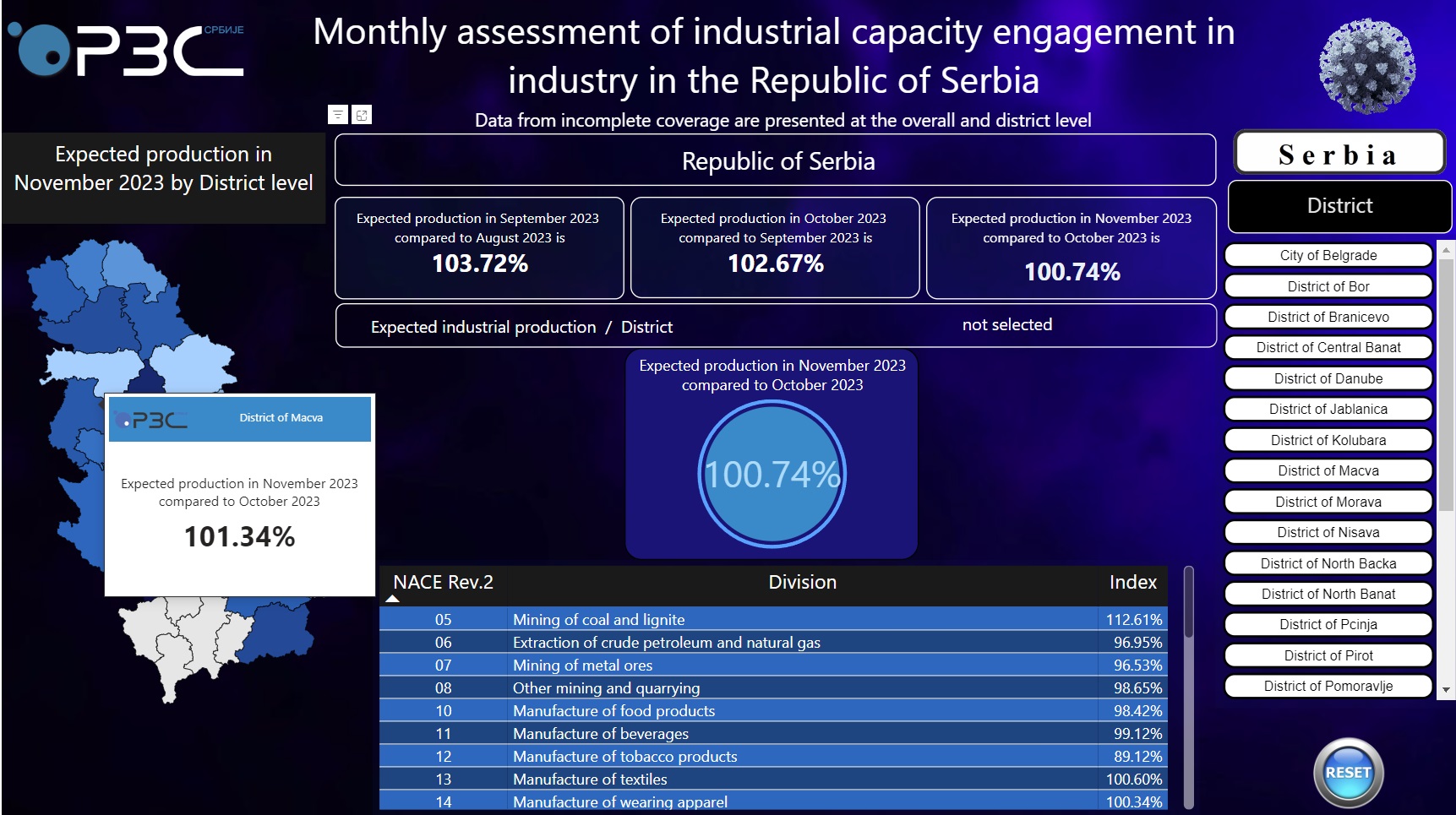Expand the Index column sorting options

pyautogui.click(x=1134, y=582)
